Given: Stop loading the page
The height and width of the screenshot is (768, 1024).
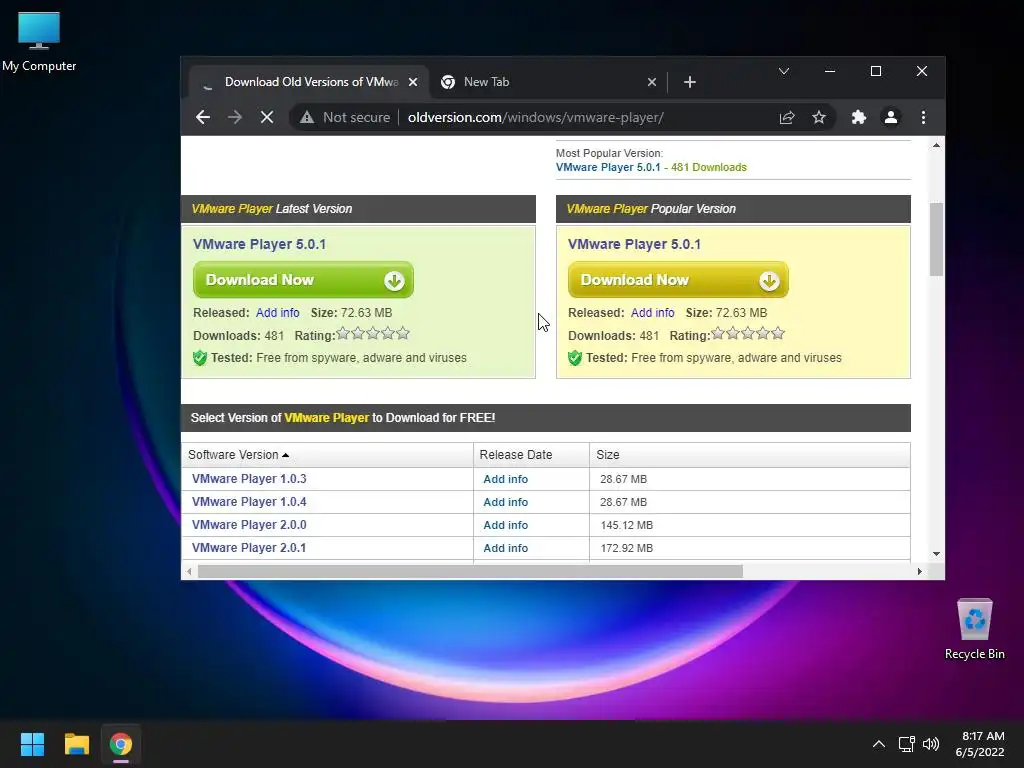Looking at the screenshot, I should tap(267, 118).
